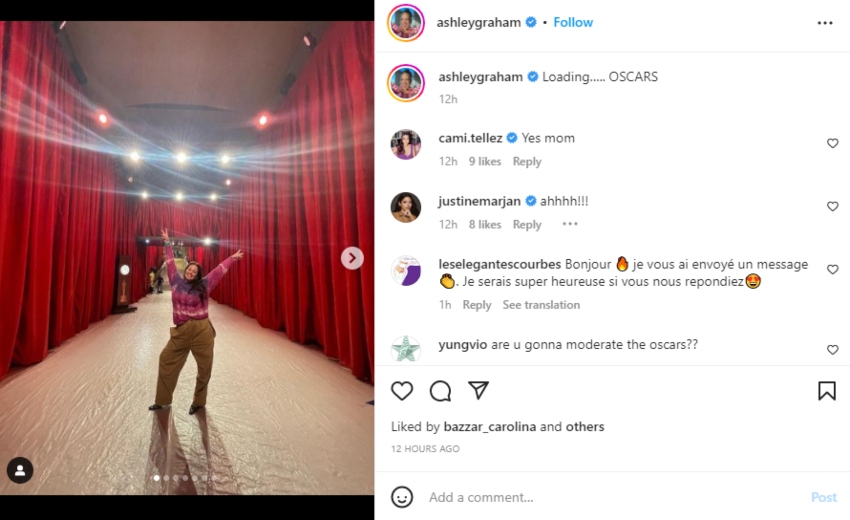
Task: Open the emoji picker in the comment box
Action: (402, 497)
